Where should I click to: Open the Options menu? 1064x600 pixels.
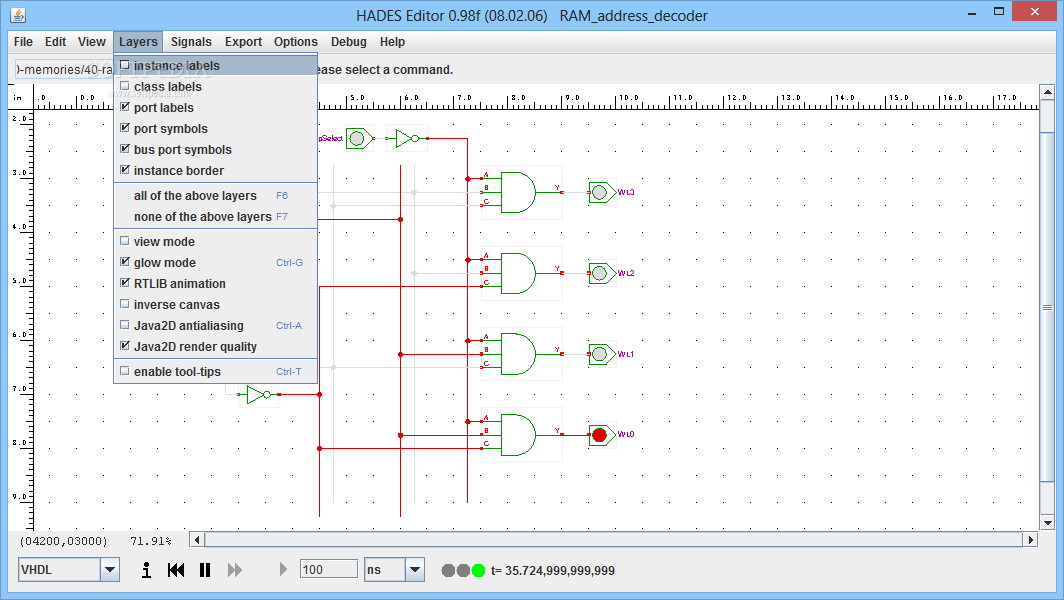(296, 41)
